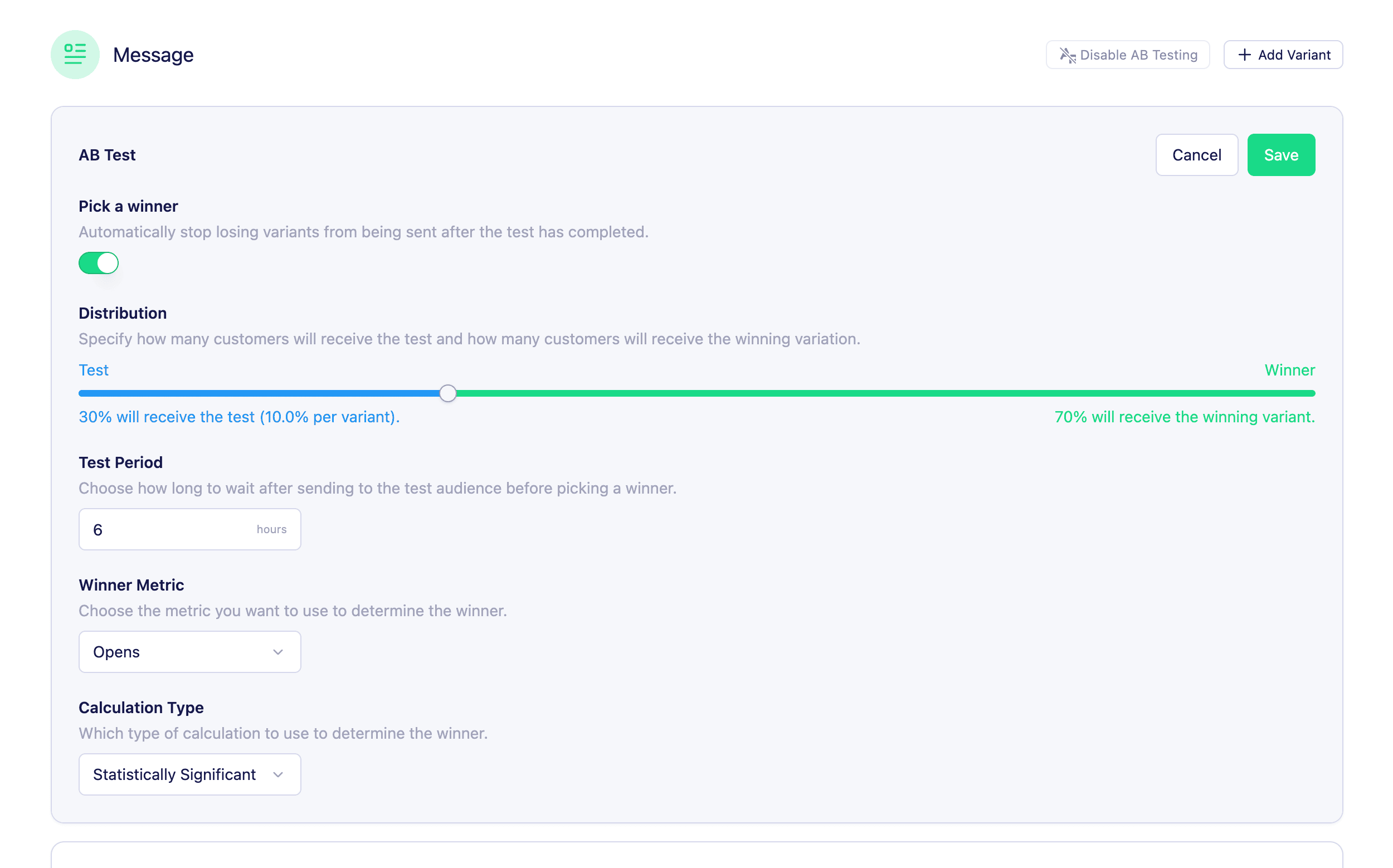Expand the Calculation Type dropdown

click(189, 774)
